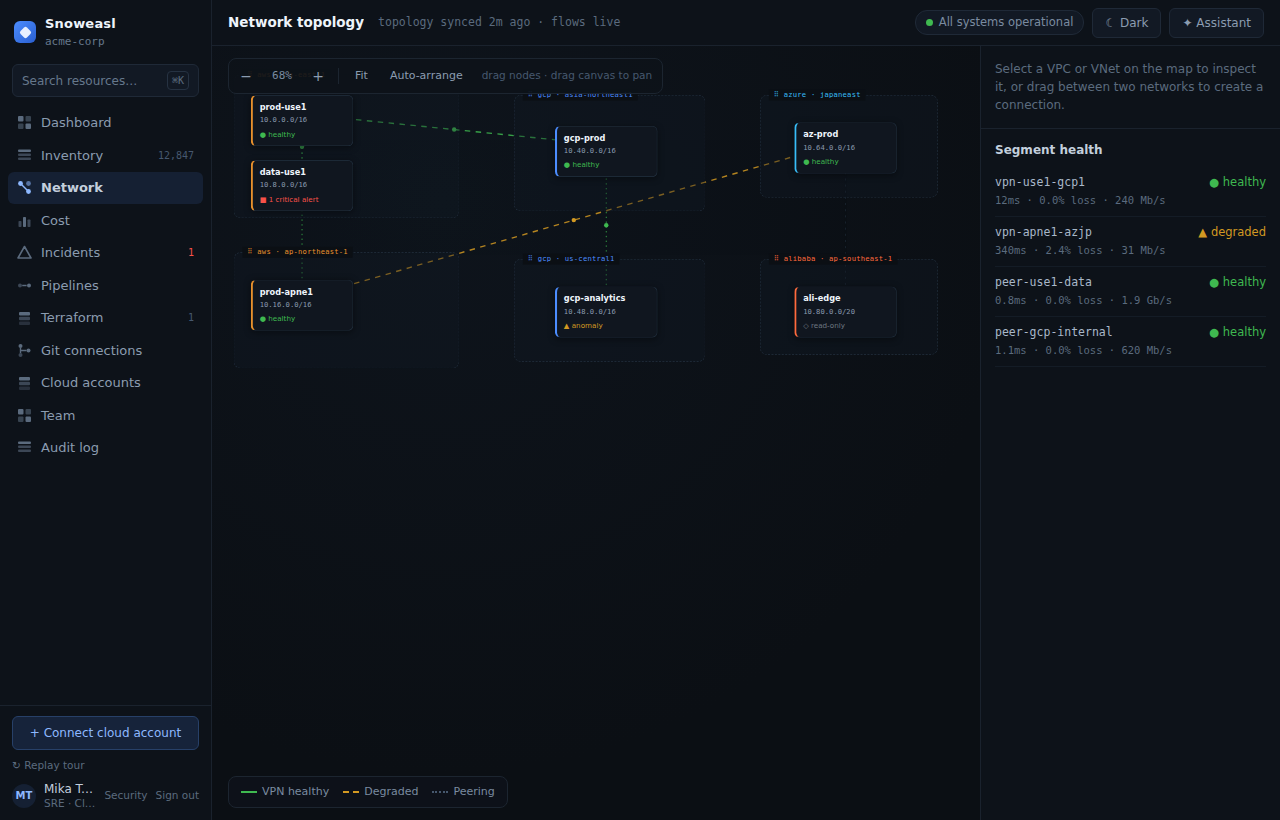The width and height of the screenshot is (1280, 820).
Task: Zoom out with the minus icon
Action: [x=246, y=76]
